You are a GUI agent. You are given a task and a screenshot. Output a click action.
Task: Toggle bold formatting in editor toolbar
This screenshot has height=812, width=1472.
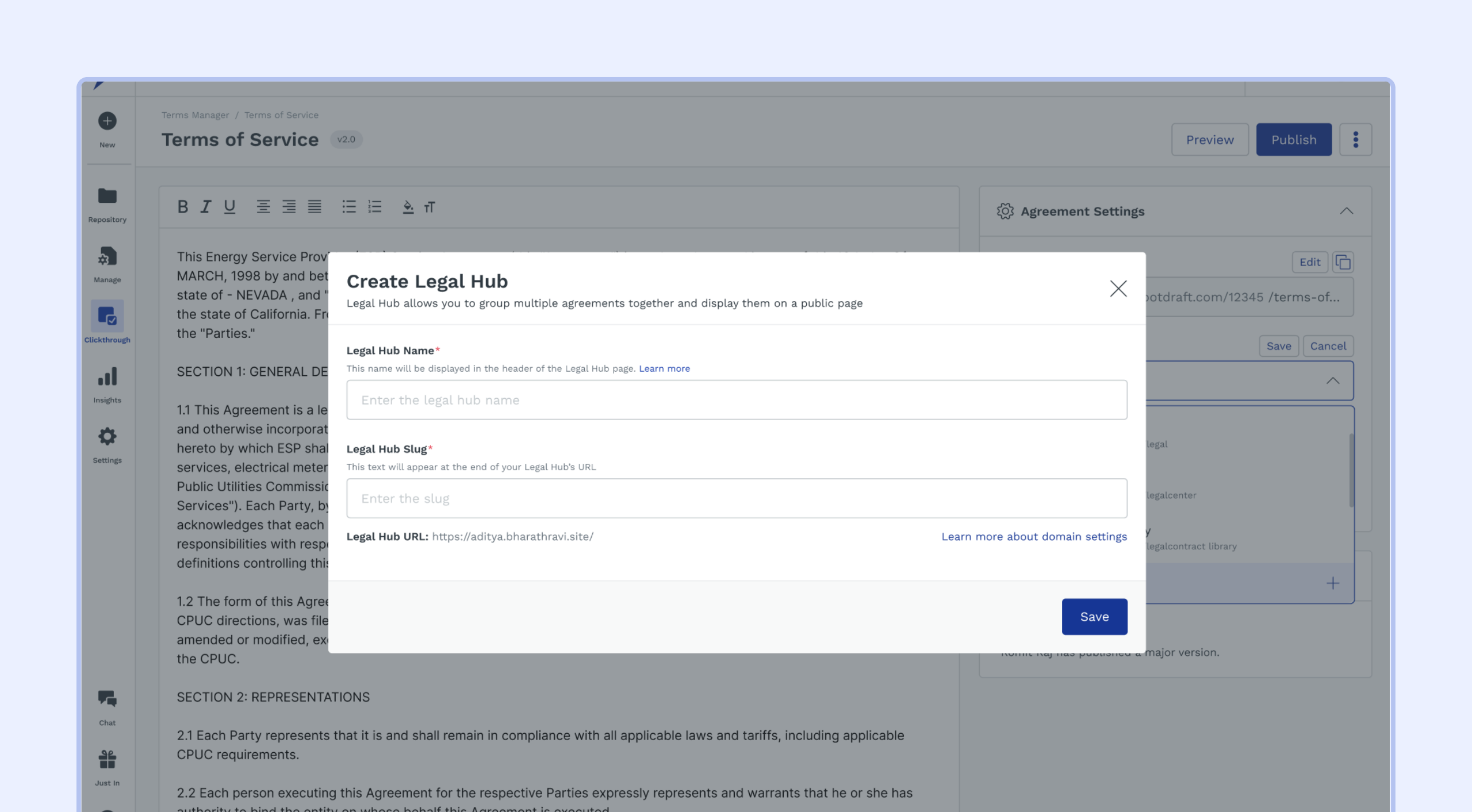tap(183, 207)
